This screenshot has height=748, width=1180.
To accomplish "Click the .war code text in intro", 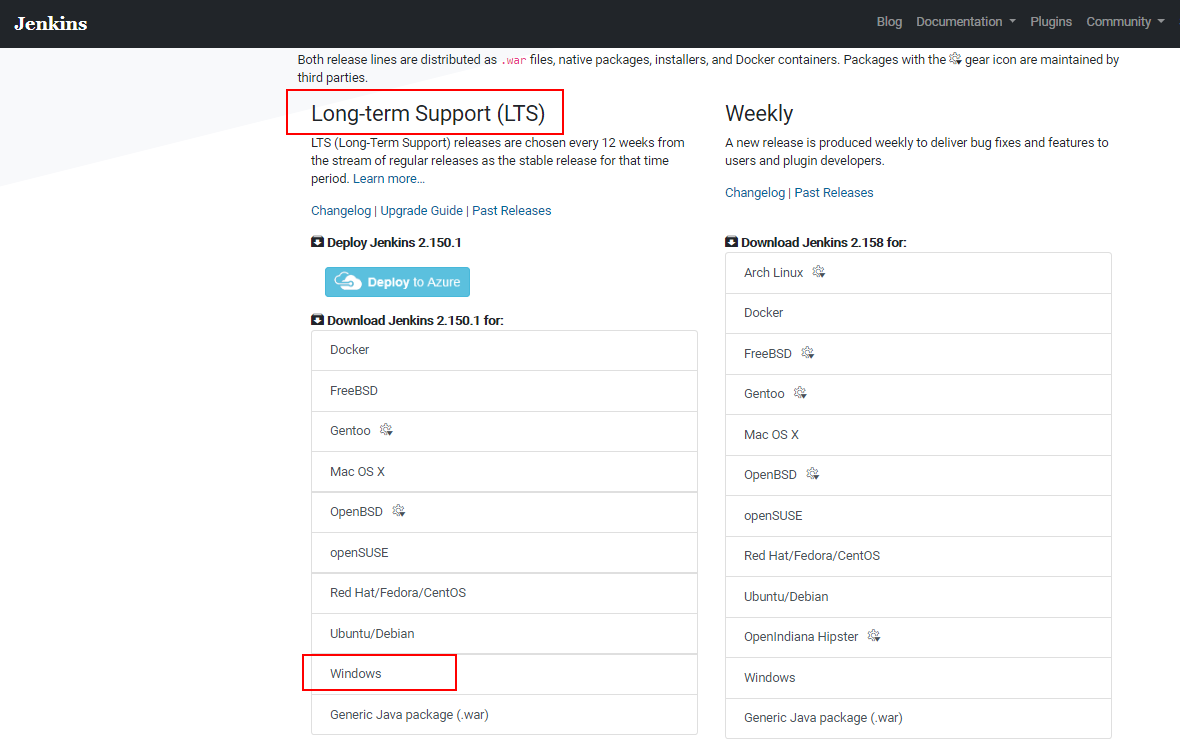I will tap(514, 60).
